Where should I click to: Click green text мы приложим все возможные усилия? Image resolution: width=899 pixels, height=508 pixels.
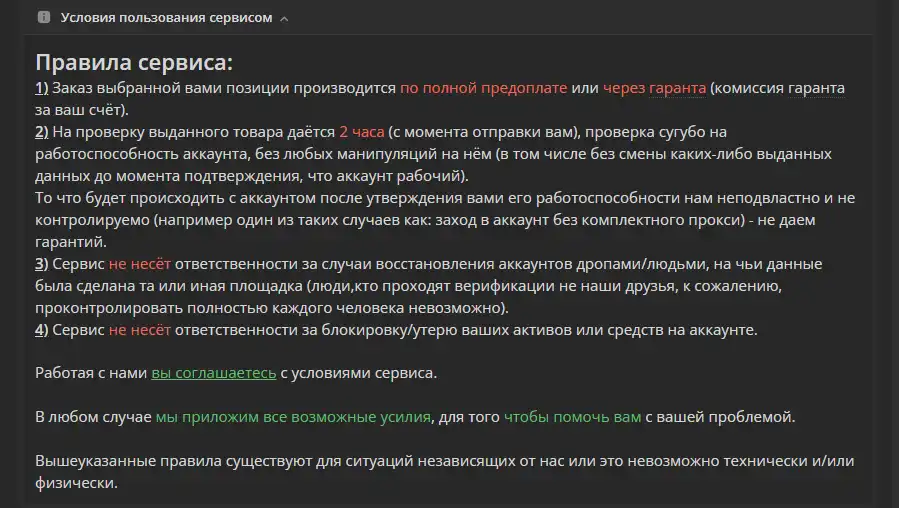tap(293, 417)
